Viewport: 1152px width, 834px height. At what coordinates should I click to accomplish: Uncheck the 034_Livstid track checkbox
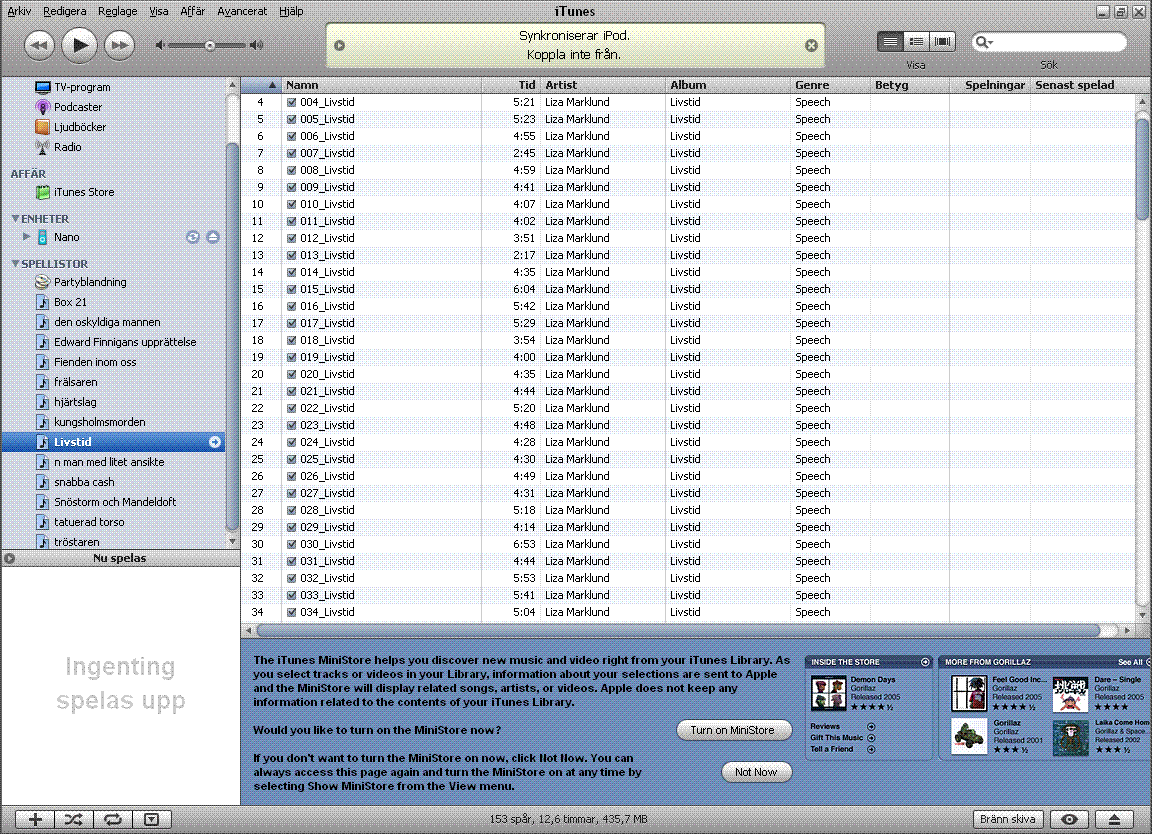pyautogui.click(x=292, y=612)
